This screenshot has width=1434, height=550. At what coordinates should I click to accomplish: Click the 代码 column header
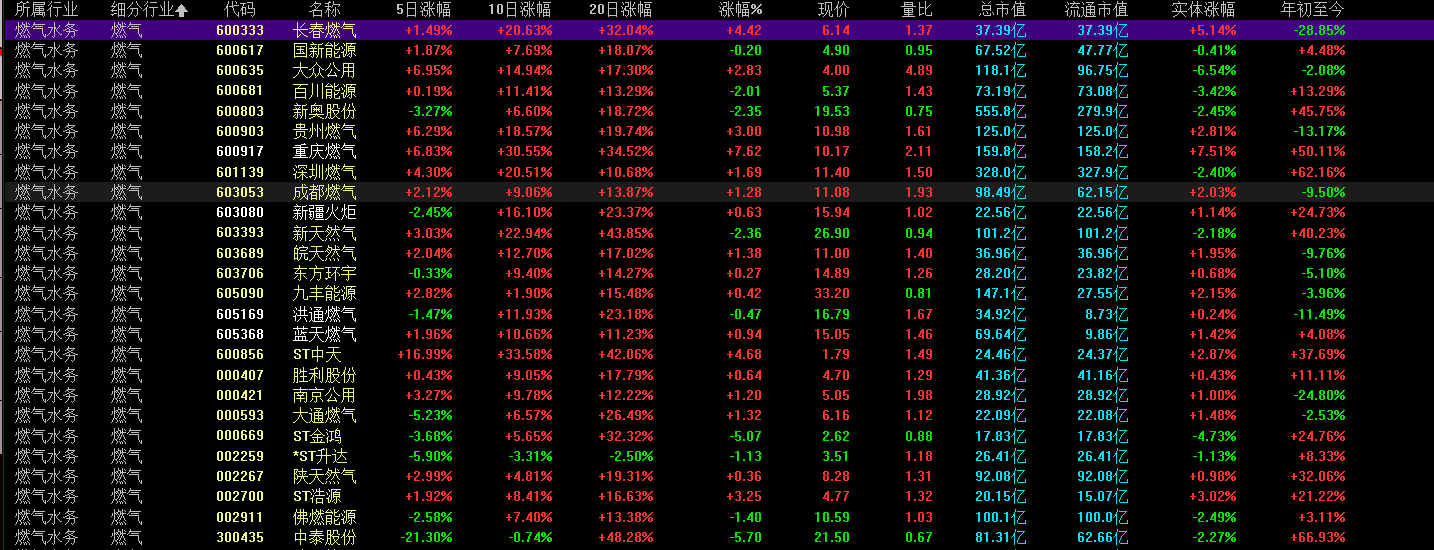coord(240,10)
